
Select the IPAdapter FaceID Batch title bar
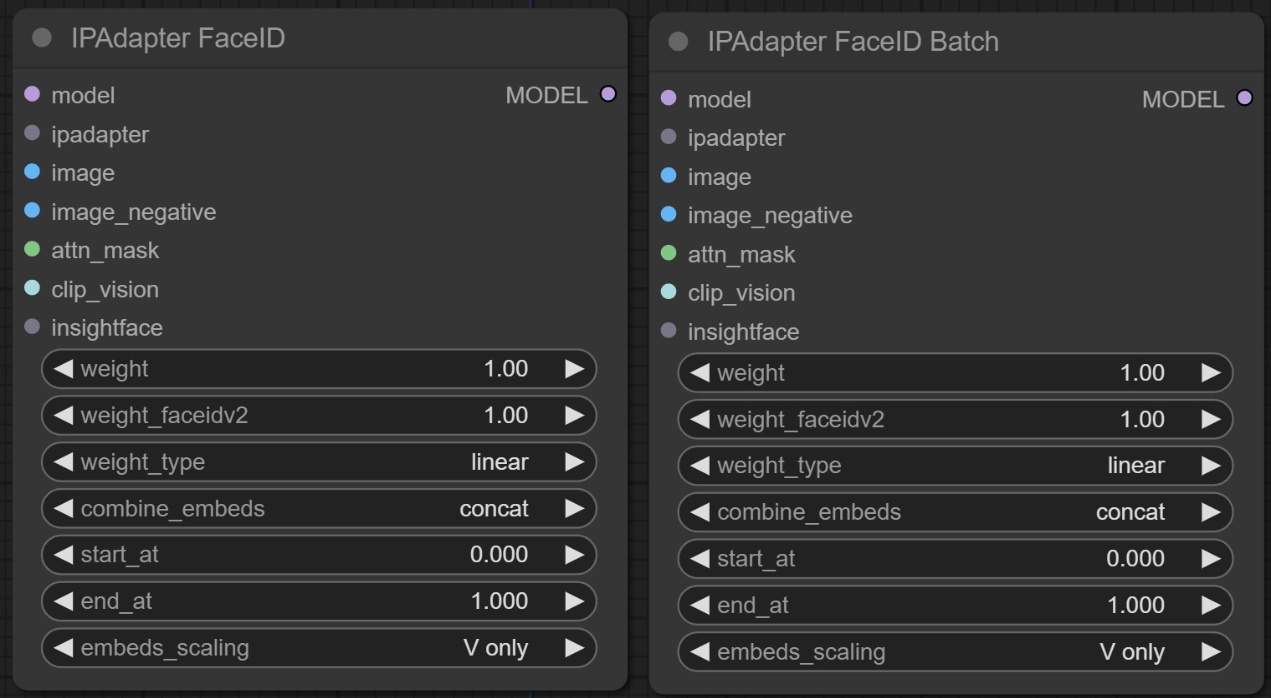900,42
